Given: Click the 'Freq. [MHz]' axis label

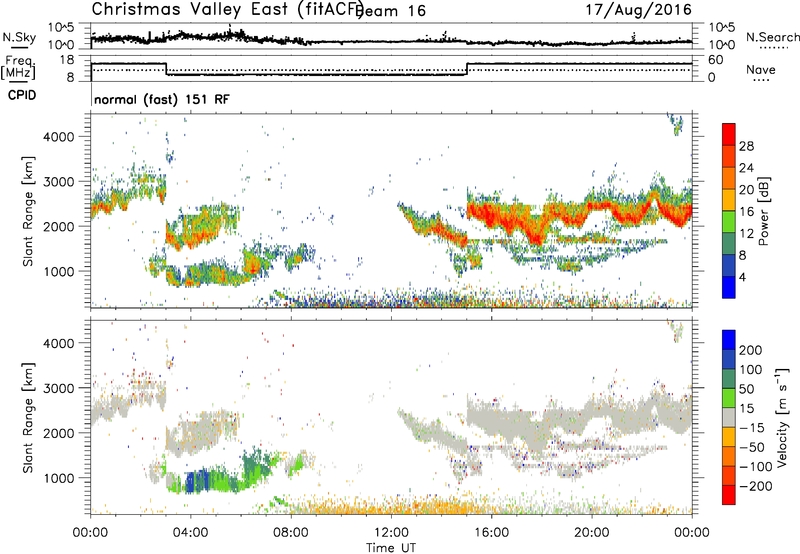Looking at the screenshot, I should click(x=18, y=68).
